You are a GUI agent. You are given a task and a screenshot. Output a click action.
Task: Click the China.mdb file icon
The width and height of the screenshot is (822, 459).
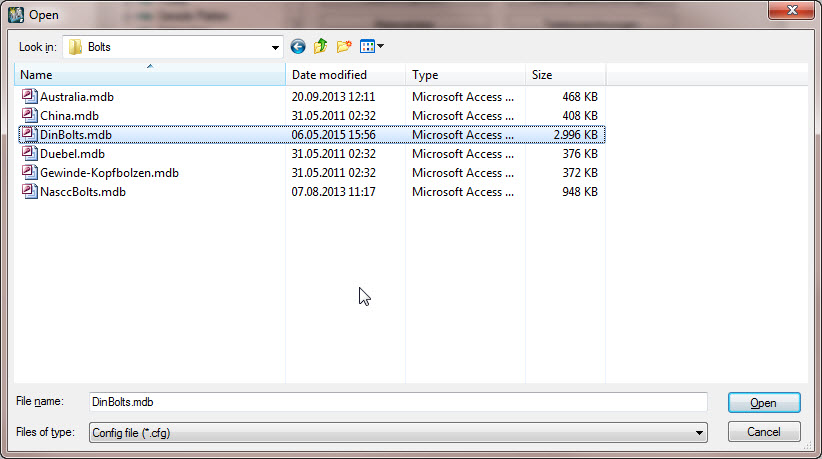pos(29,115)
